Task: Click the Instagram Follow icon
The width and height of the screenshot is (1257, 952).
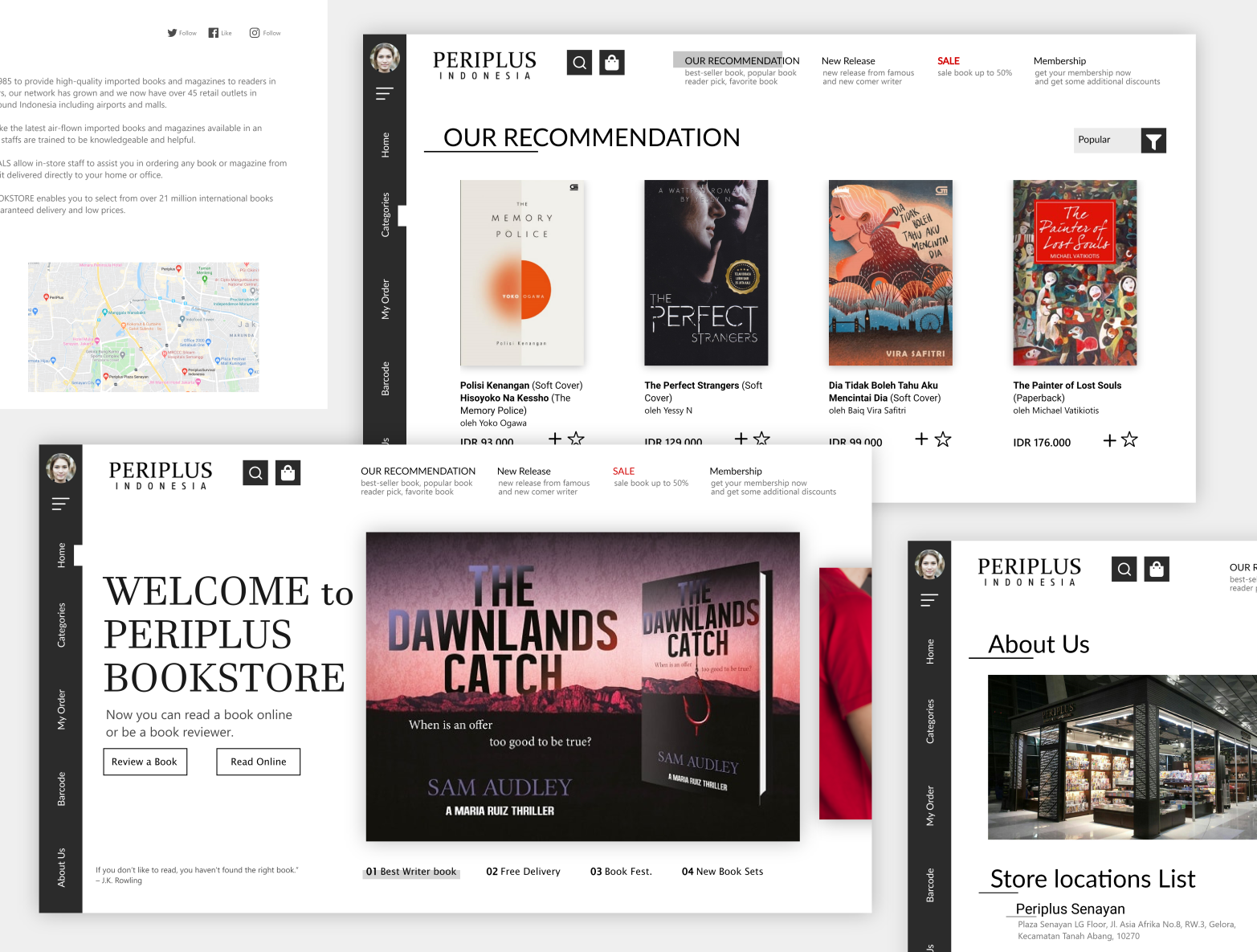Action: [255, 32]
